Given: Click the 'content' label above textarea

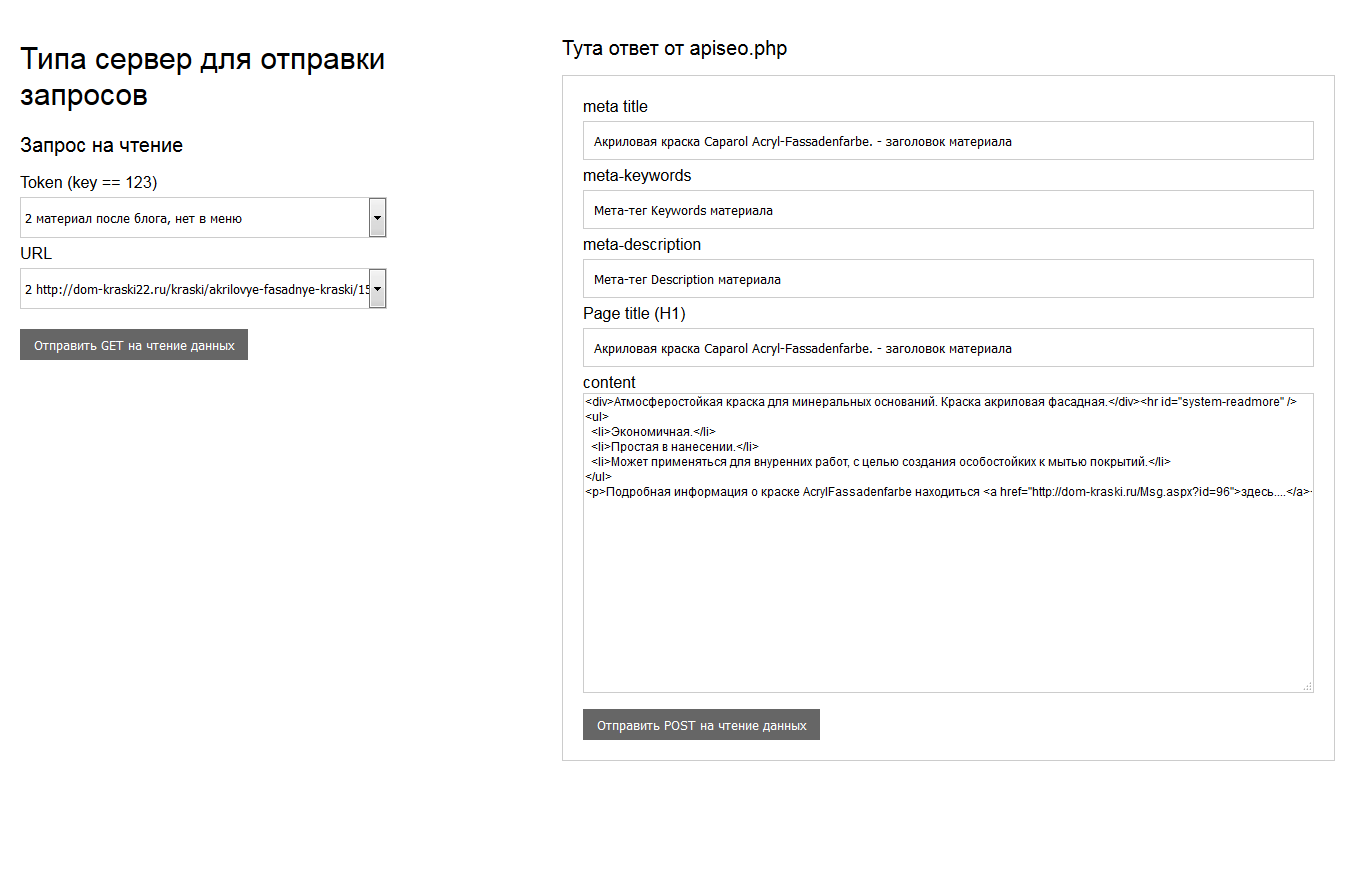Looking at the screenshot, I should 609,383.
